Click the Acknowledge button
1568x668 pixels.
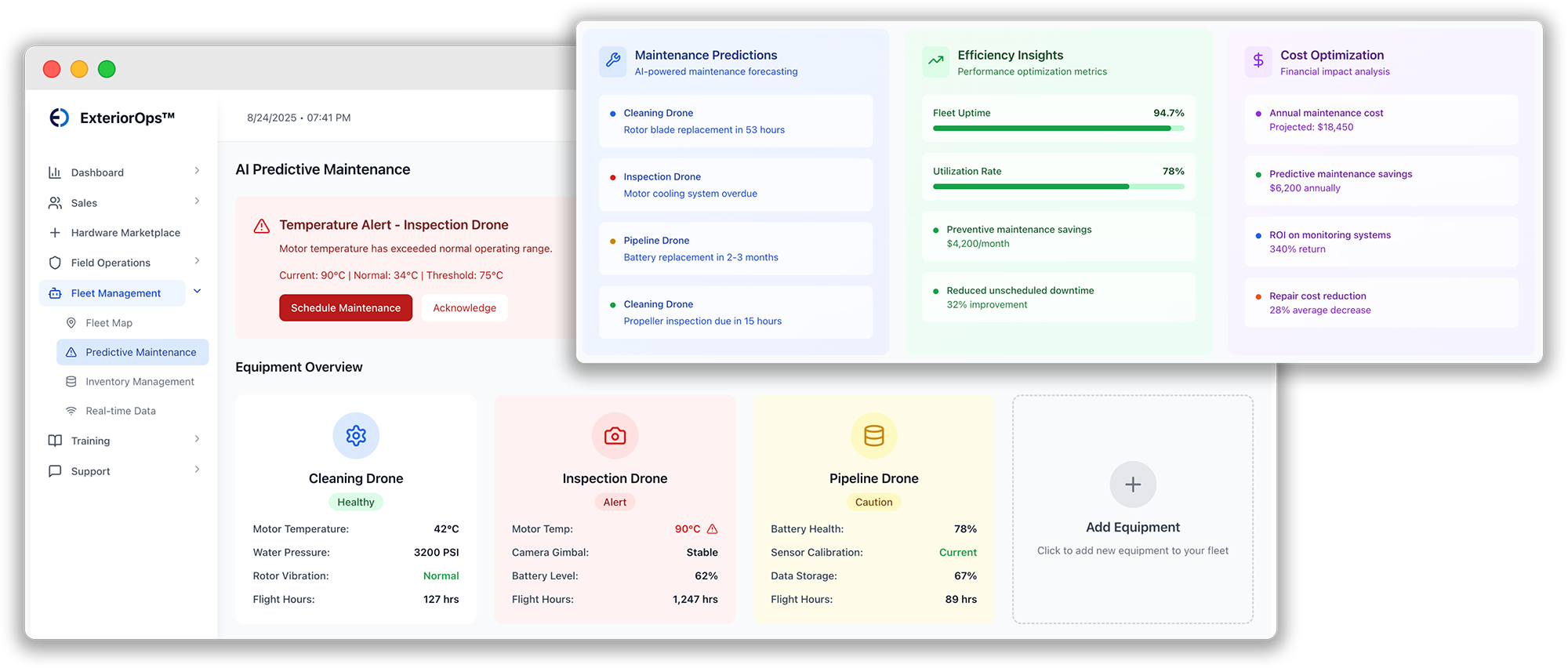tap(464, 308)
